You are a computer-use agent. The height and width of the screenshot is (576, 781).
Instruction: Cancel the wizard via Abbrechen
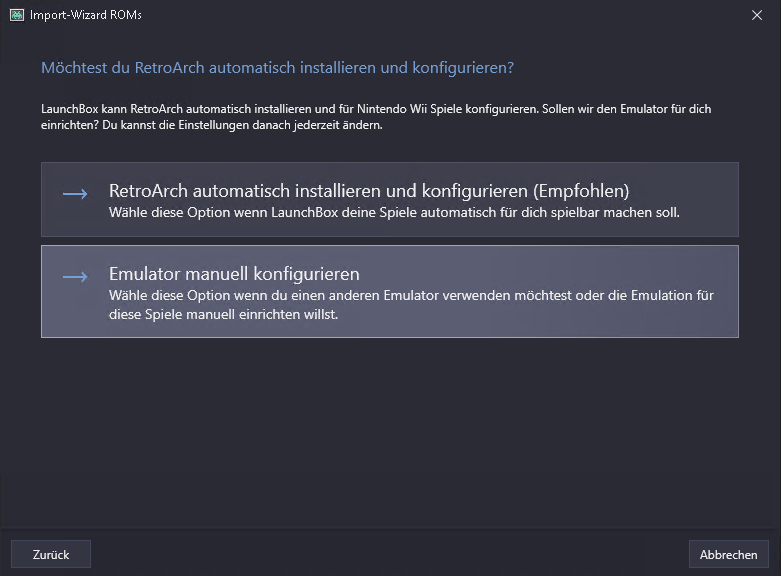(729, 554)
